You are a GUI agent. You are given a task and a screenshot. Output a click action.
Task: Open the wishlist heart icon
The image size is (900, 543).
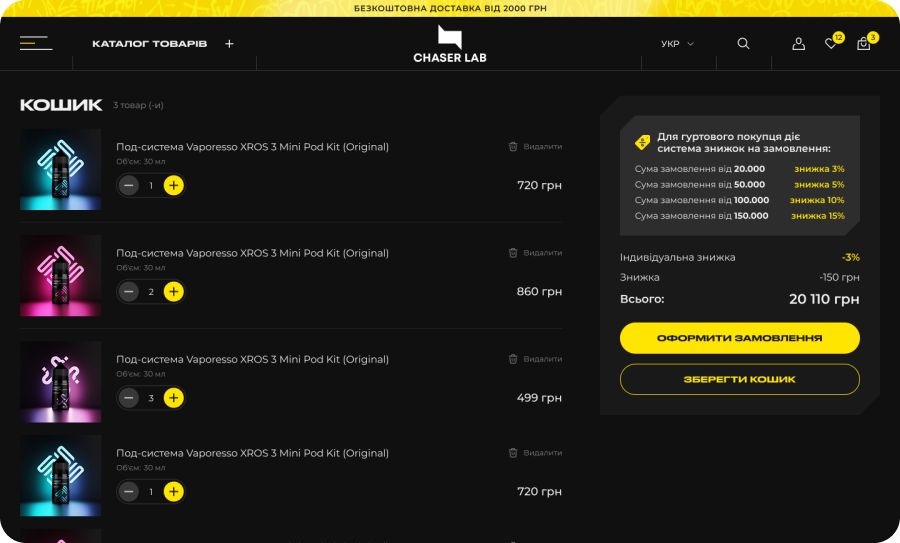[x=830, y=44]
